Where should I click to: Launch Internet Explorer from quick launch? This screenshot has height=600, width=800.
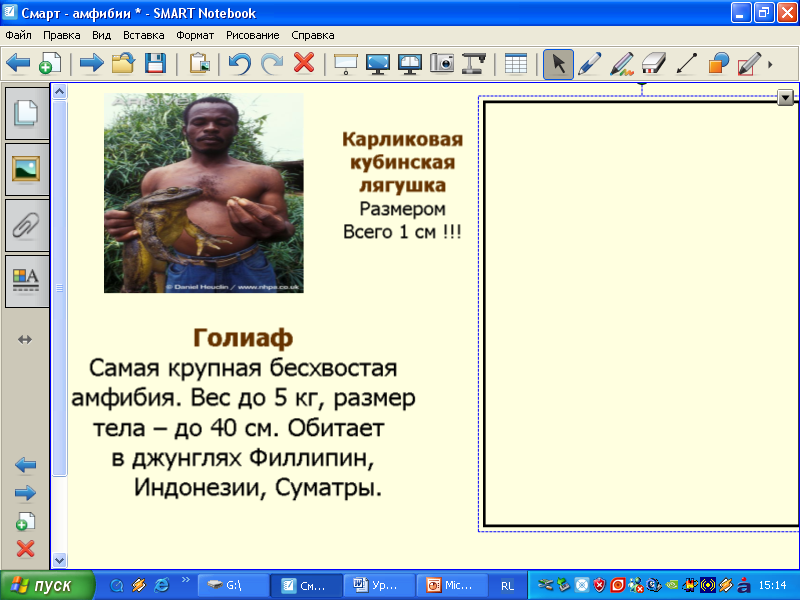[x=162, y=585]
